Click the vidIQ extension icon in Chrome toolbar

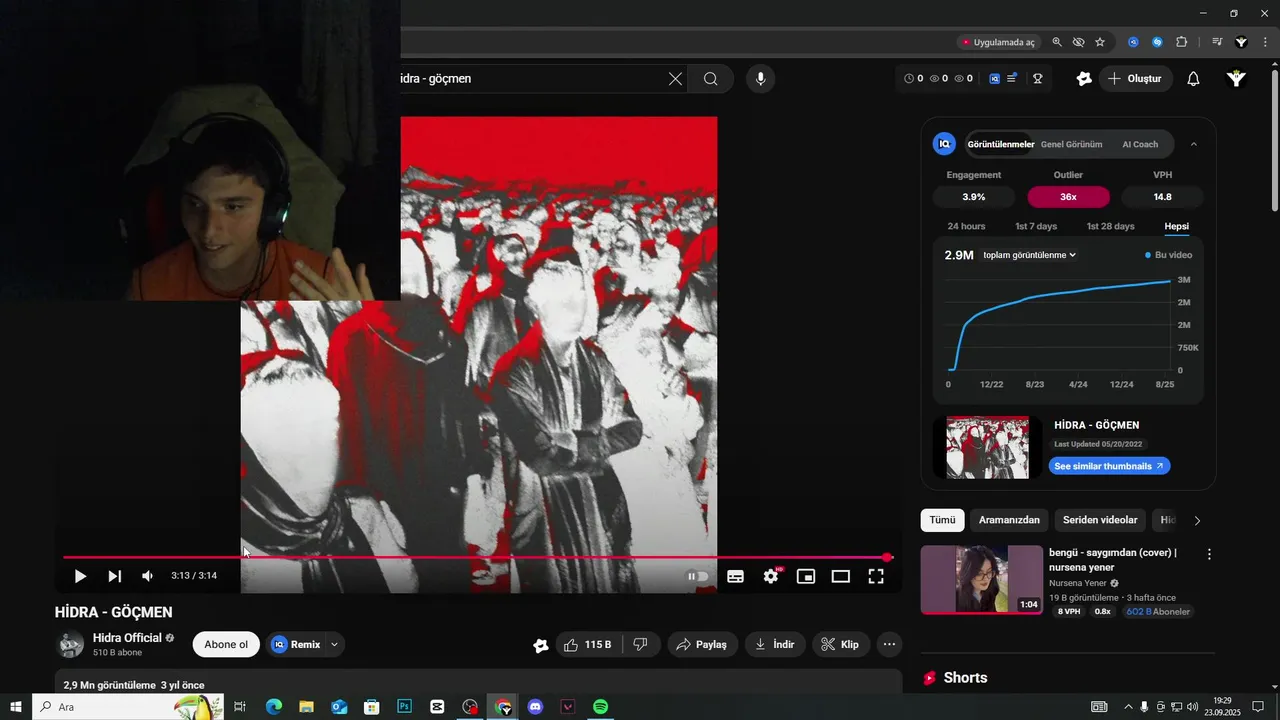pyautogui.click(x=1133, y=42)
